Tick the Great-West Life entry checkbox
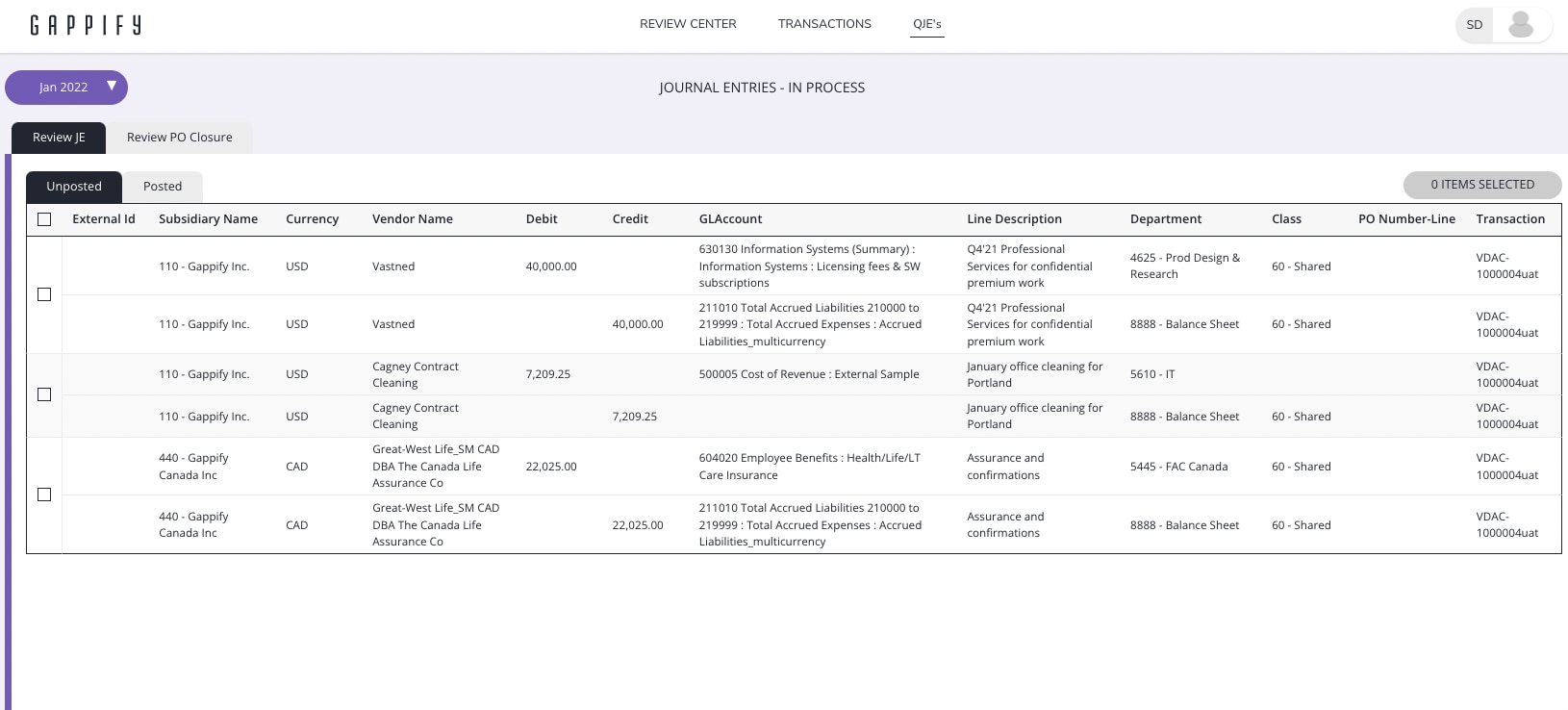The height and width of the screenshot is (710, 1568). click(x=44, y=494)
